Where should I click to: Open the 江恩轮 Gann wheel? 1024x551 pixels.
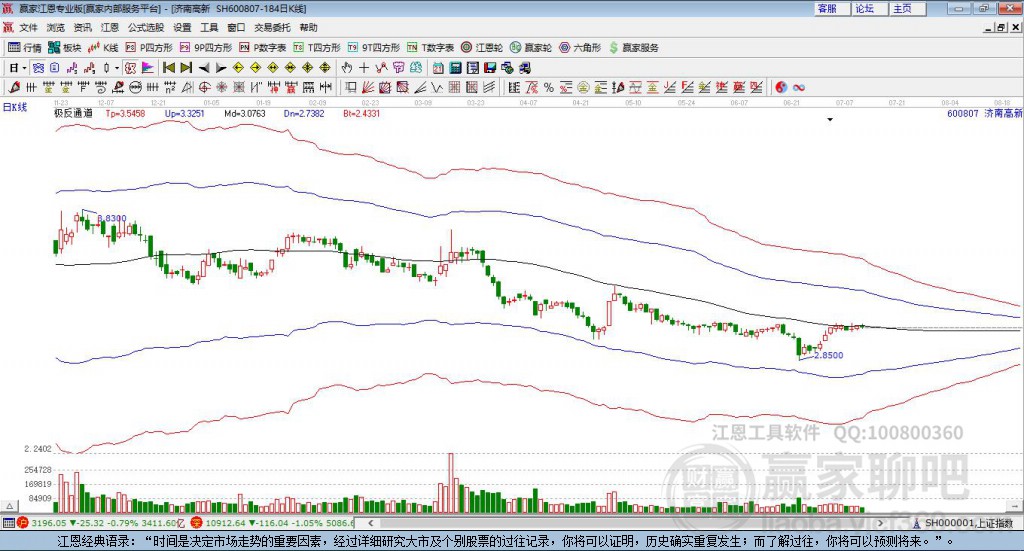click(482, 48)
